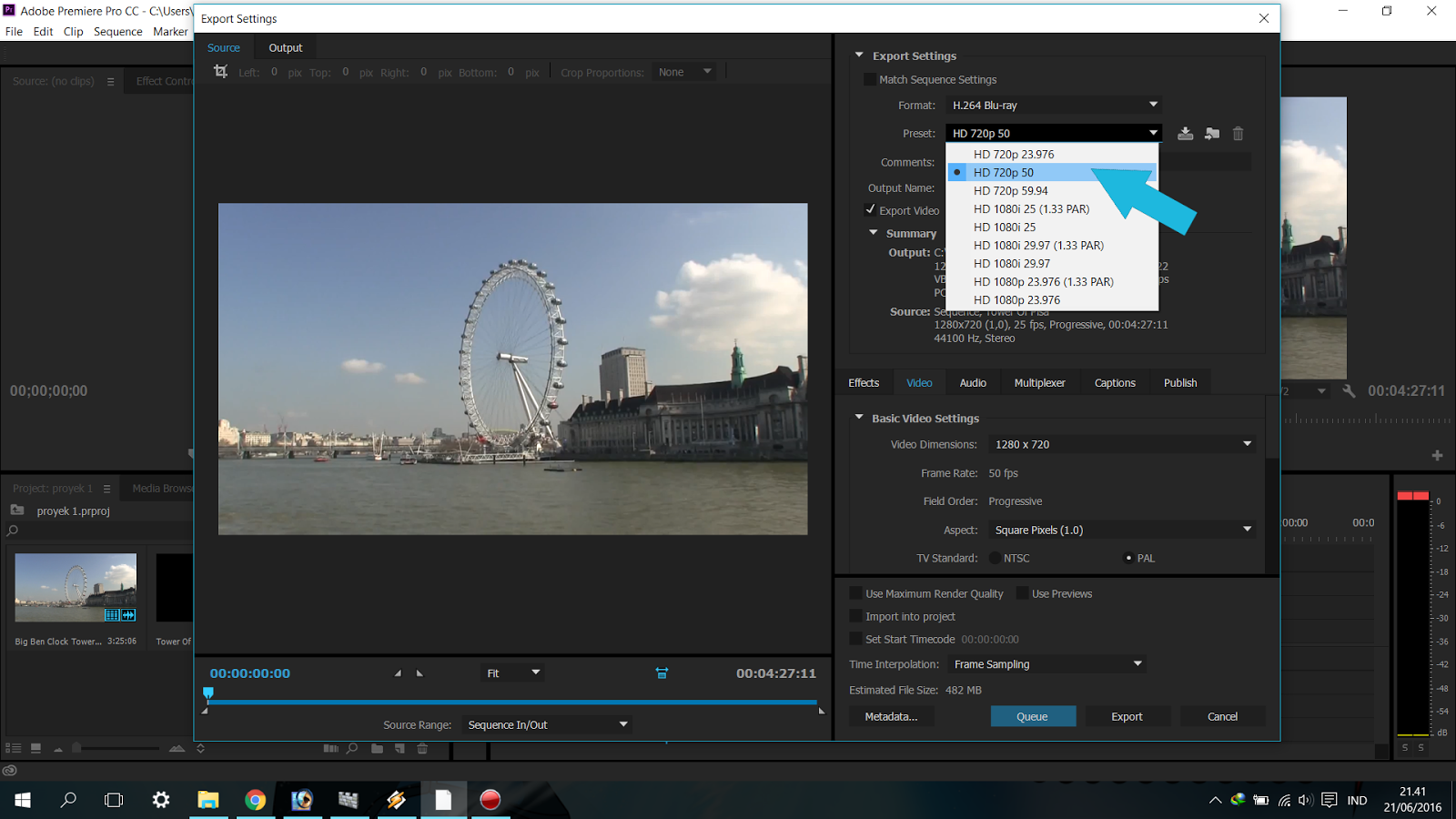Viewport: 1456px width, 819px height.
Task: Select the NTSC TV standard
Action: coord(995,558)
